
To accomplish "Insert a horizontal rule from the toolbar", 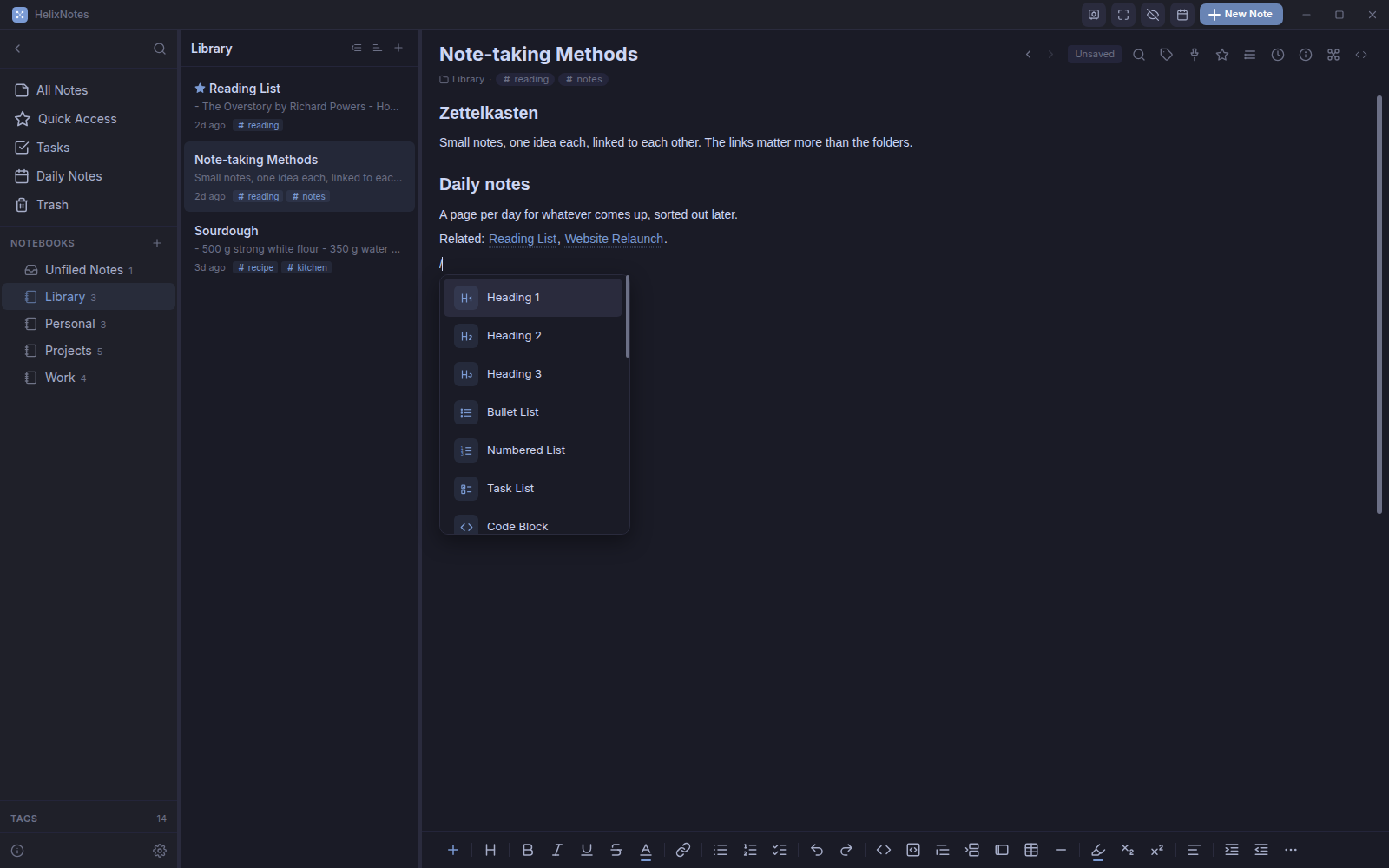I will point(1061,850).
